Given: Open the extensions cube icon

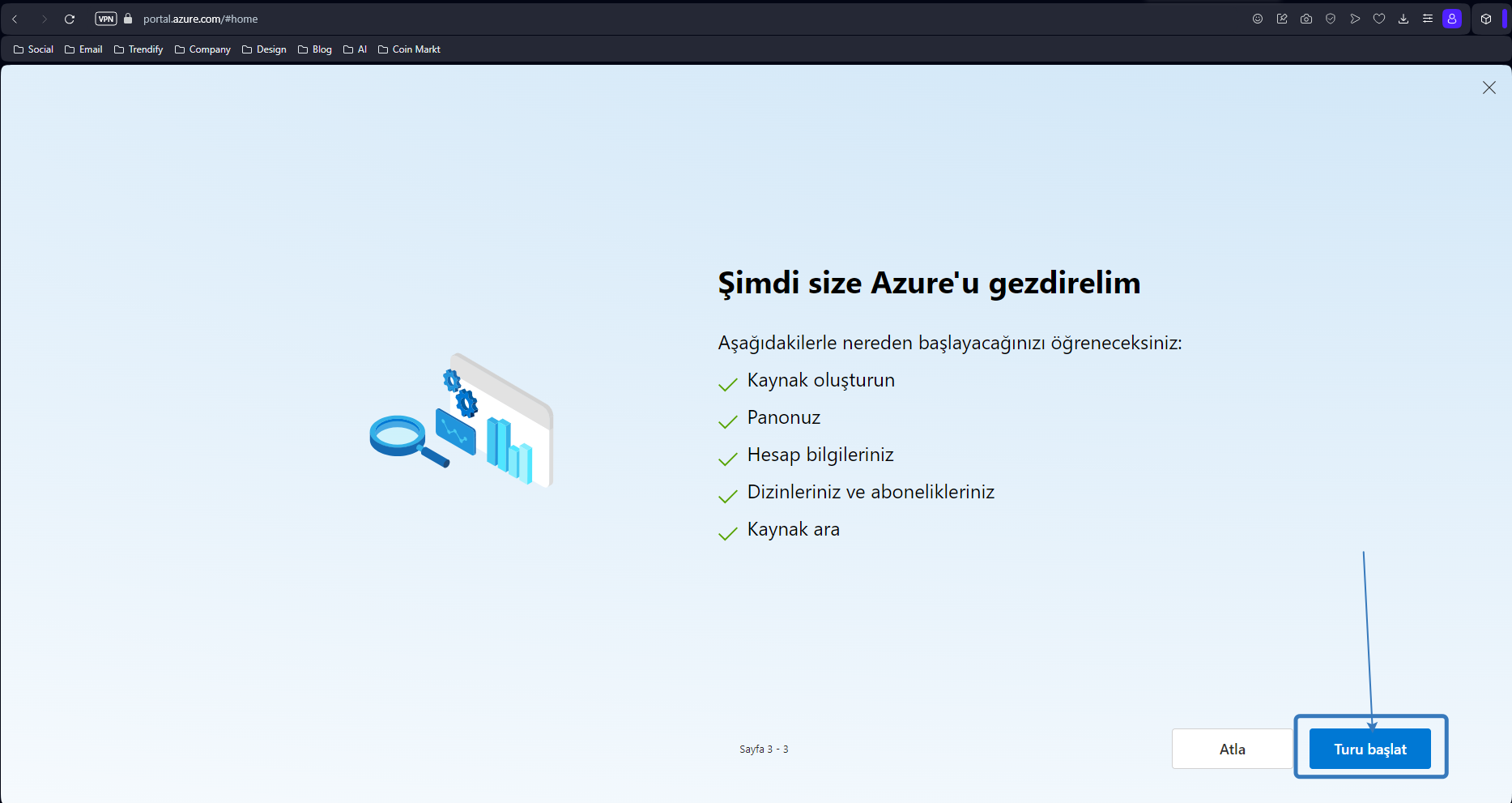Looking at the screenshot, I should (x=1486, y=18).
